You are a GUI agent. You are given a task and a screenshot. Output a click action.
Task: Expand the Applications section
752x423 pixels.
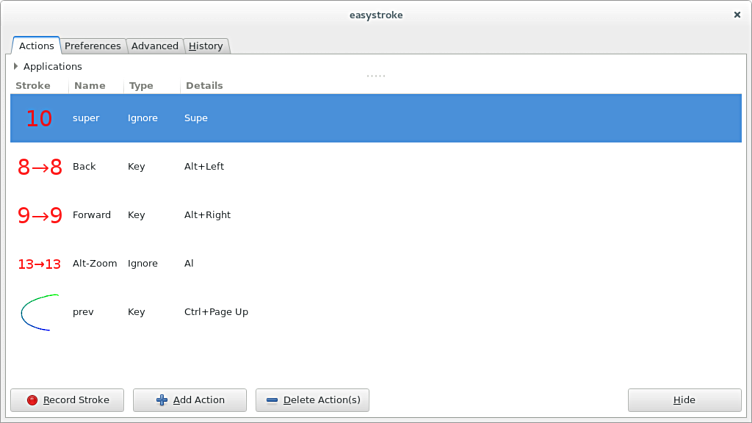16,67
